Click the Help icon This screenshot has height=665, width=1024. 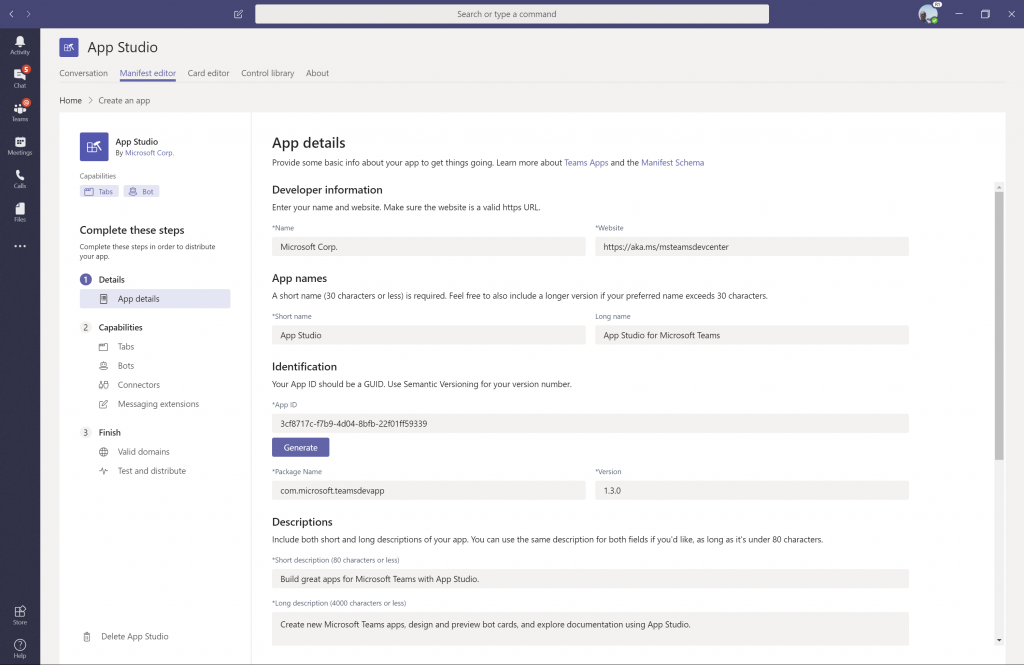pos(19,648)
